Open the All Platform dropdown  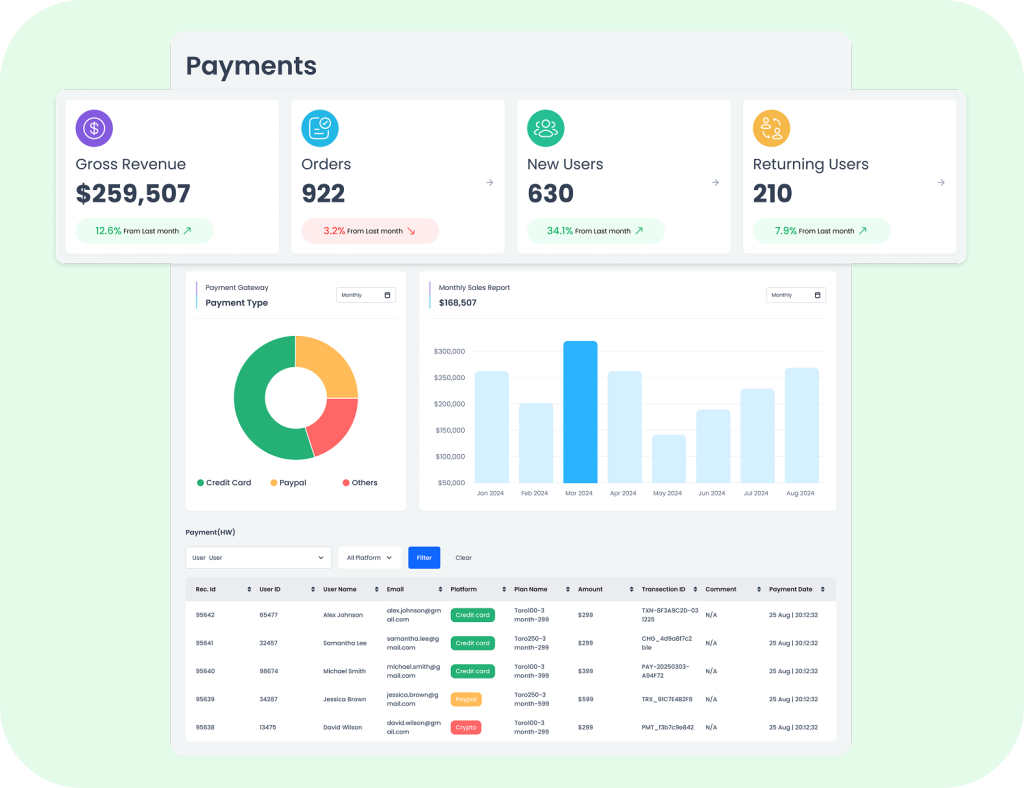pos(369,557)
